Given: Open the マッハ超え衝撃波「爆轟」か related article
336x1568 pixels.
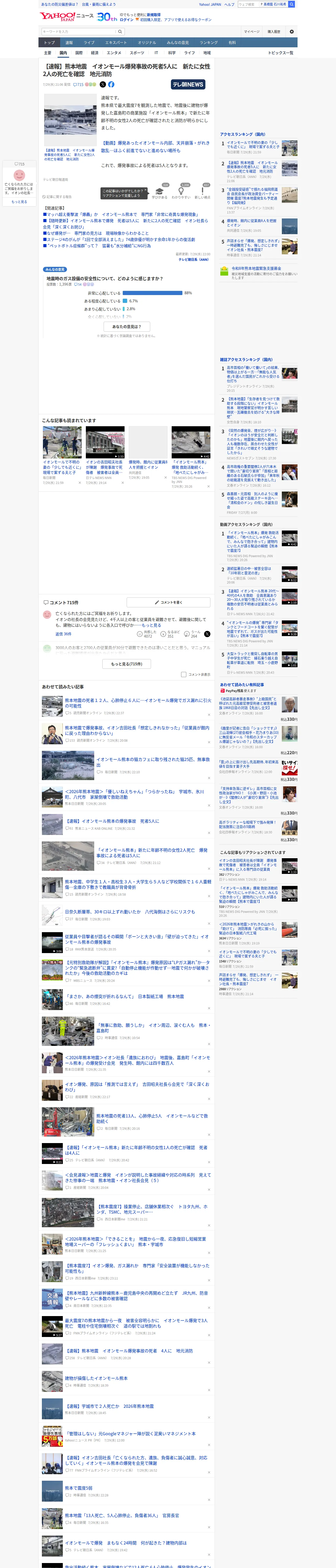Looking at the screenshot, I should (122, 214).
